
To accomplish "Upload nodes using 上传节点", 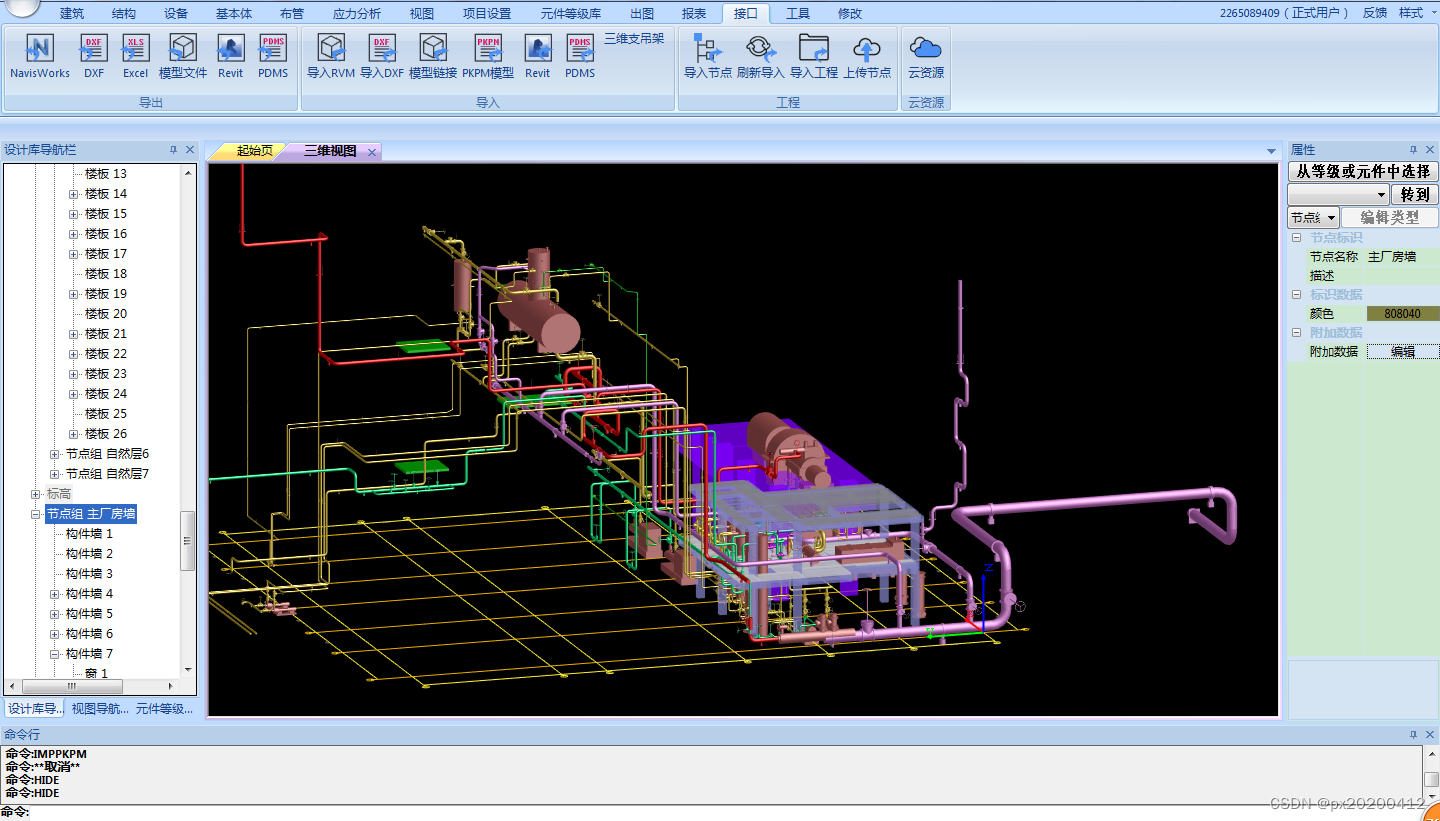I will tap(867, 55).
